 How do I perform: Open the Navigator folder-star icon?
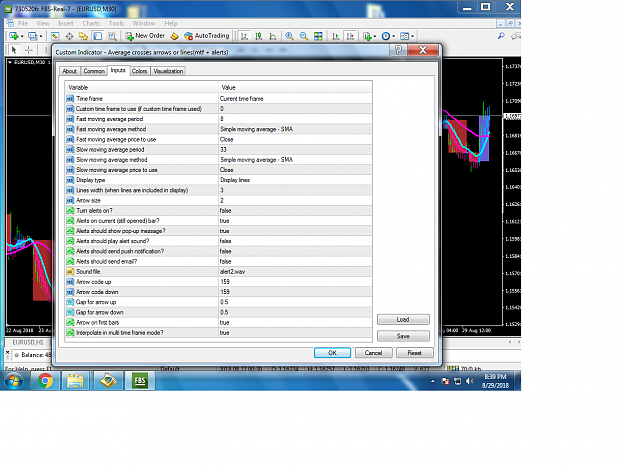[x=83, y=36]
